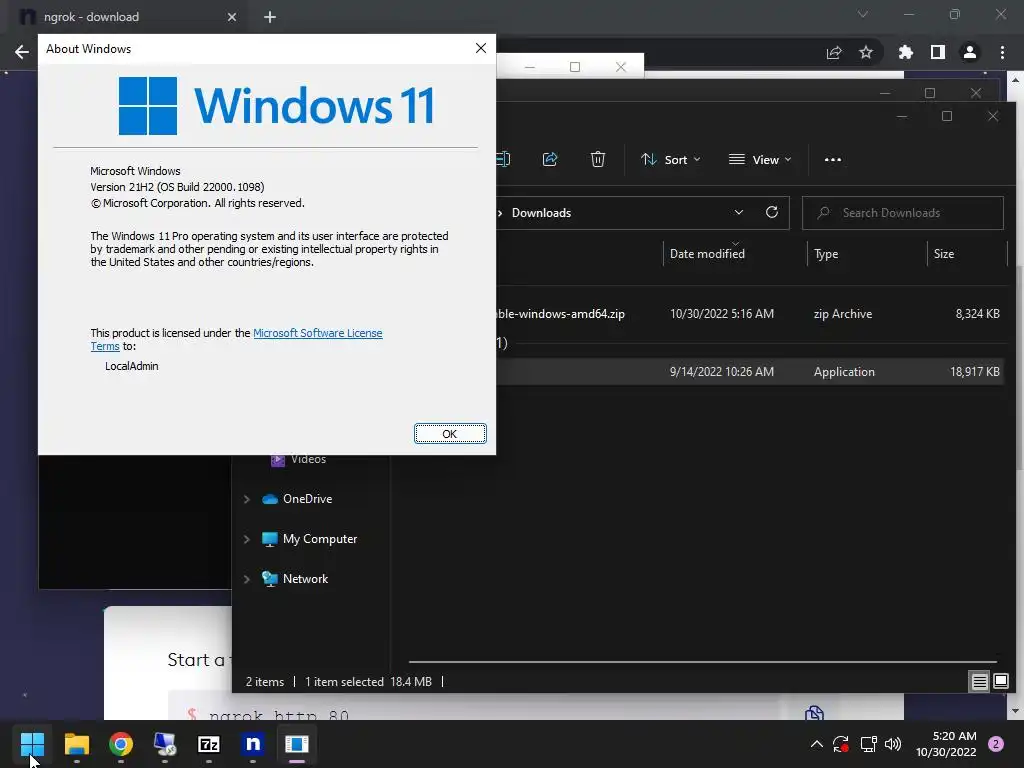Open the View dropdown in File Explorer
The image size is (1024, 768).
coord(760,159)
